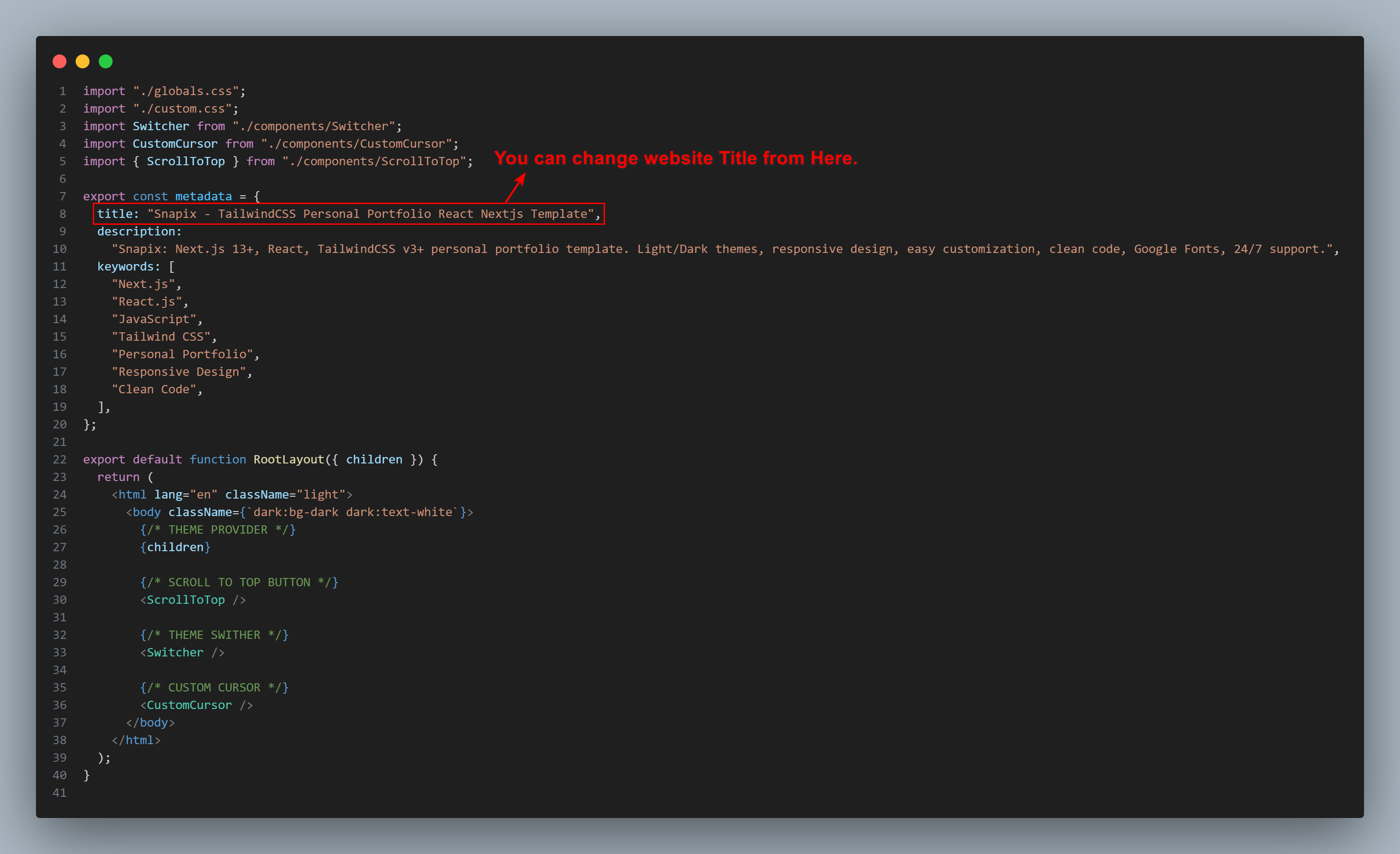Click the THEME SWITHER comment
The image size is (1400, 854).
tap(214, 635)
